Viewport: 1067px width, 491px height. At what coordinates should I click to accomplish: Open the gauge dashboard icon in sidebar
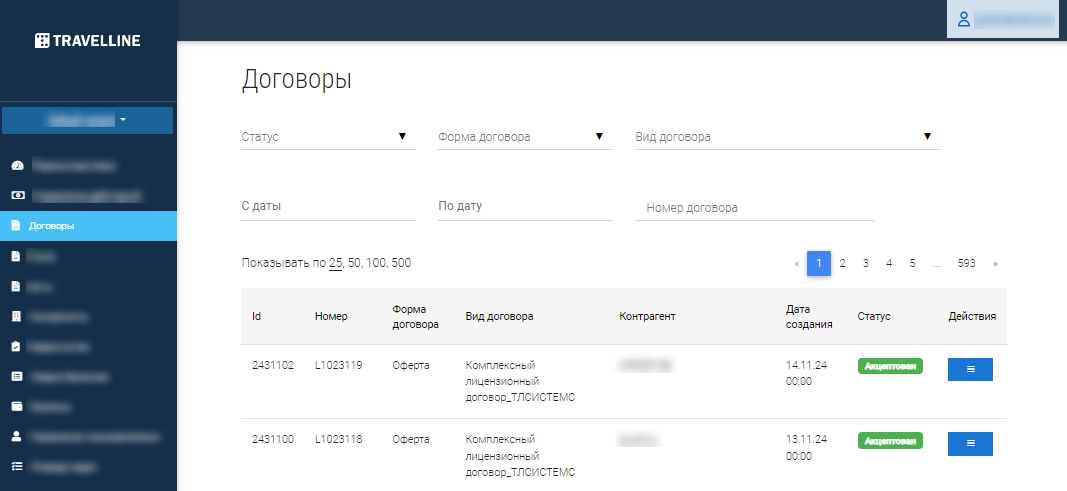pos(17,165)
